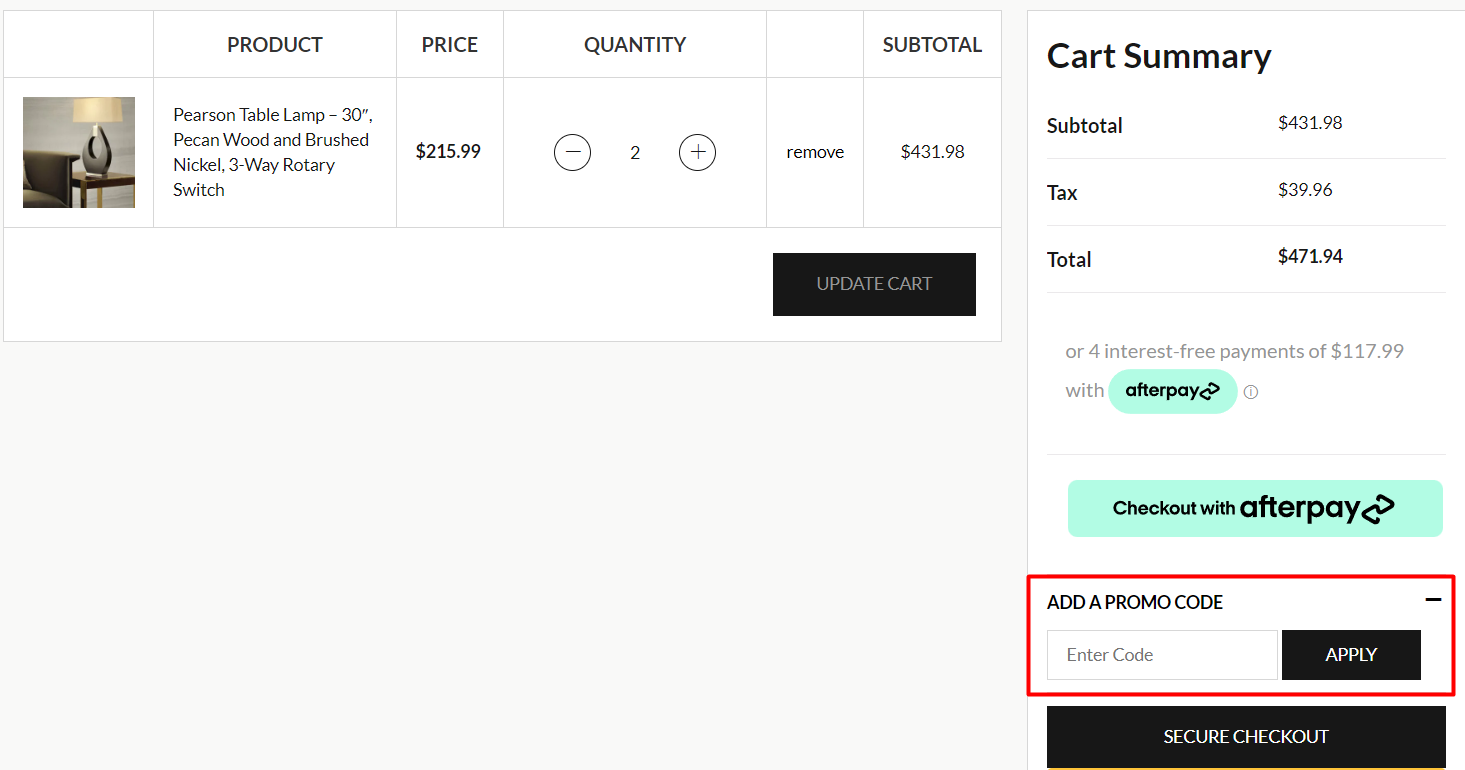
Task: Click the Total amount $471.94
Action: click(x=1310, y=256)
